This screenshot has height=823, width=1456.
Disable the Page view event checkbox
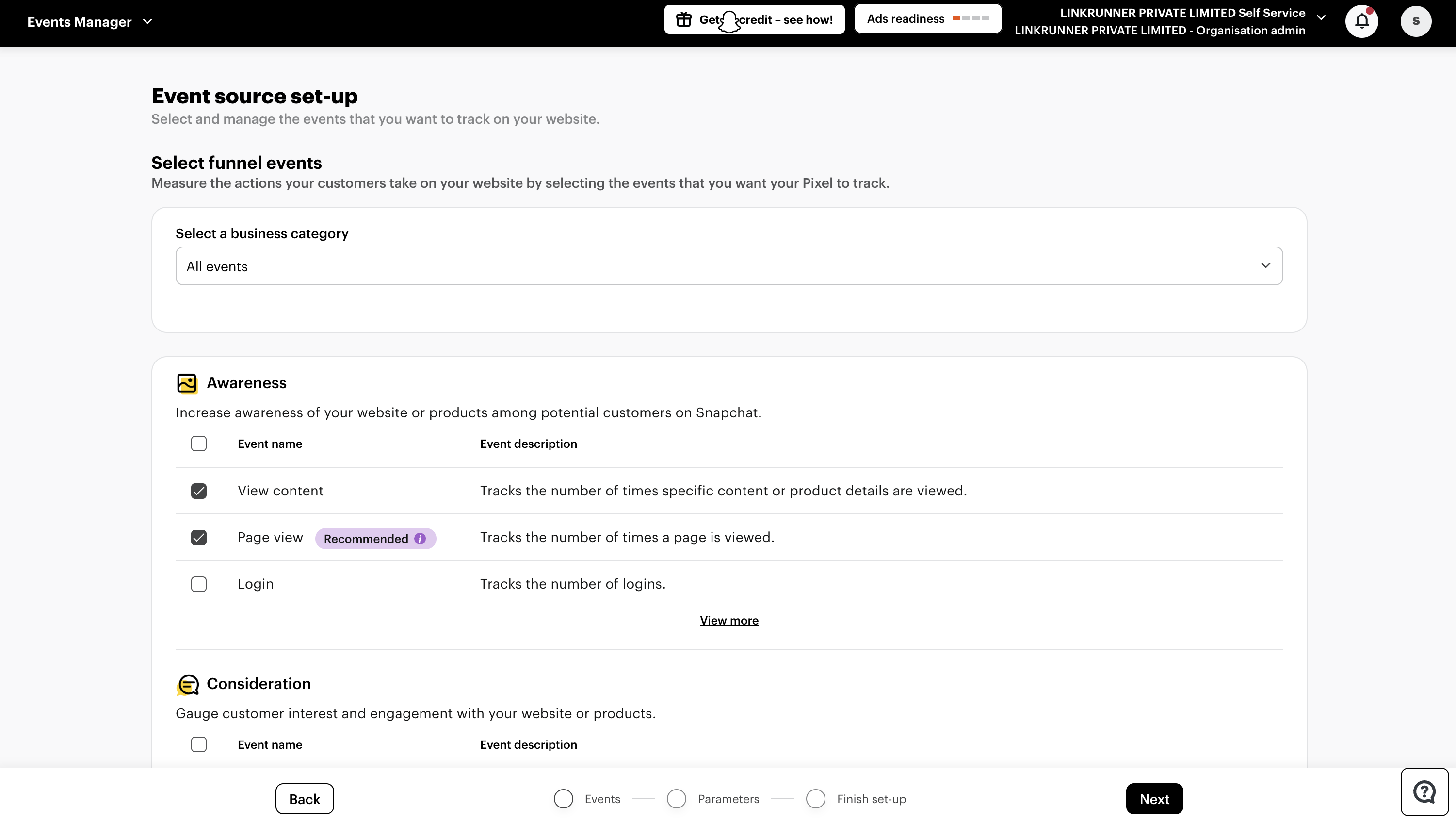[x=198, y=537]
